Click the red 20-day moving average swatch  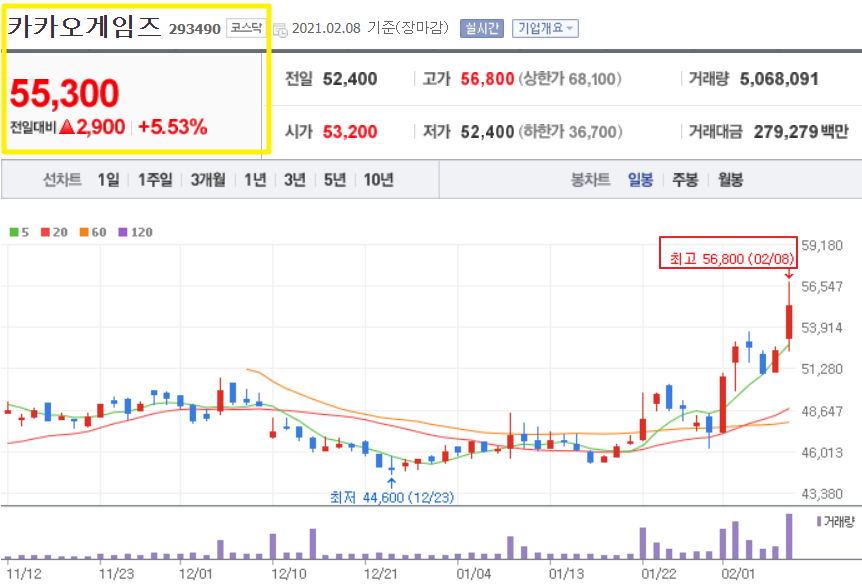46,232
